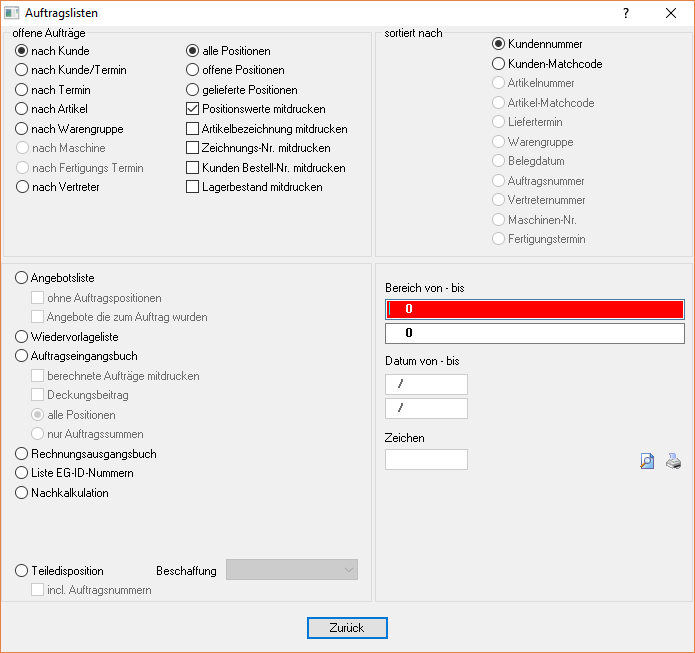Select the nach Termin radio option
695x653 pixels.
pos(22,90)
